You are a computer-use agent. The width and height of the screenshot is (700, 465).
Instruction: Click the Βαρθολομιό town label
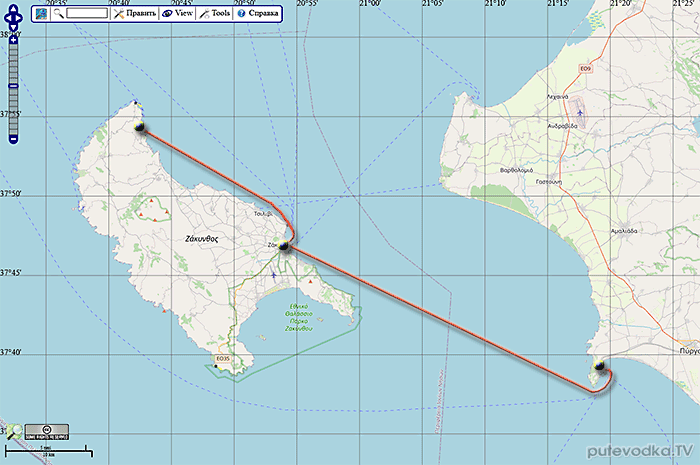pyautogui.click(x=517, y=170)
